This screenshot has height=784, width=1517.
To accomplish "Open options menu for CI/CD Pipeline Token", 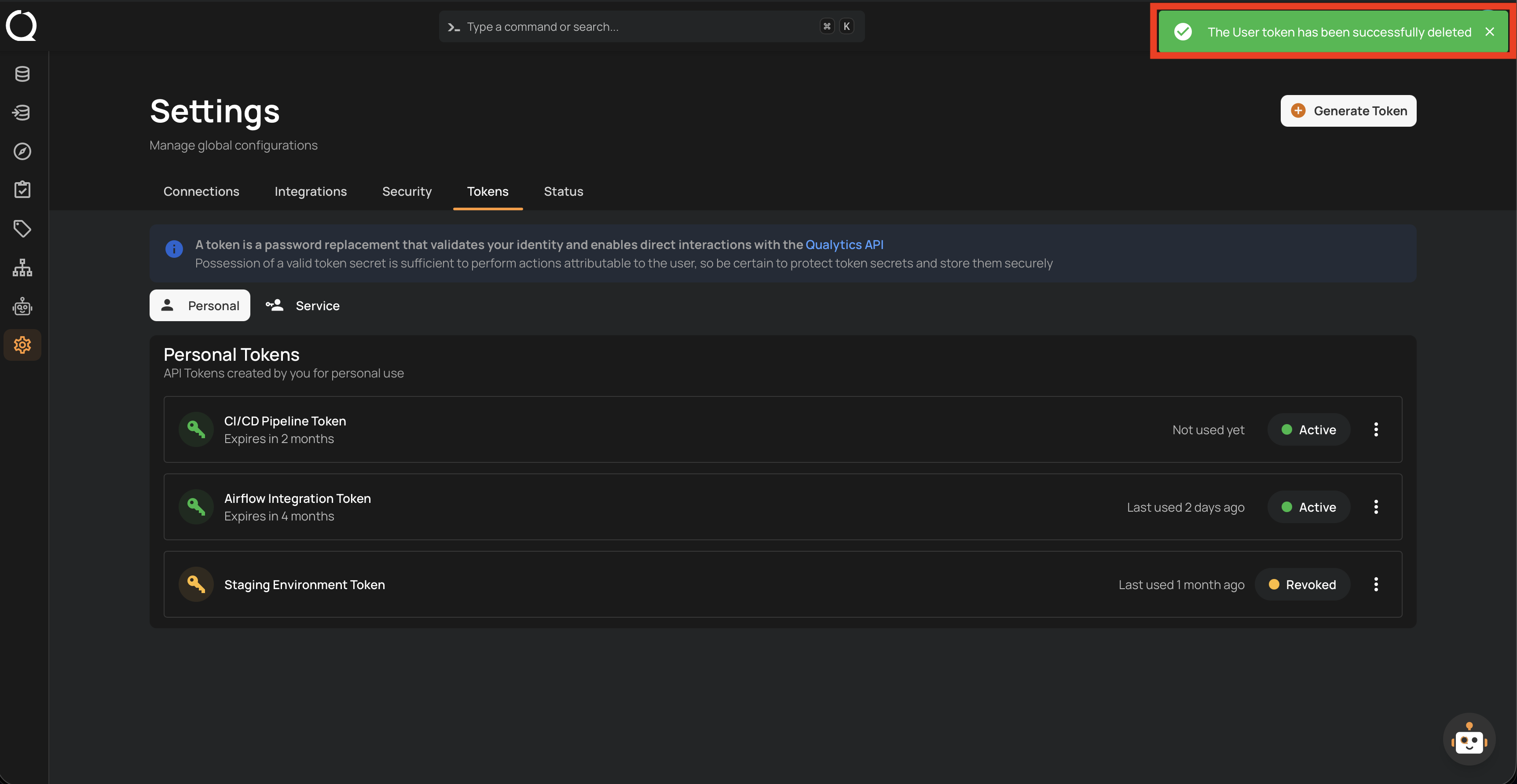I will point(1376,429).
